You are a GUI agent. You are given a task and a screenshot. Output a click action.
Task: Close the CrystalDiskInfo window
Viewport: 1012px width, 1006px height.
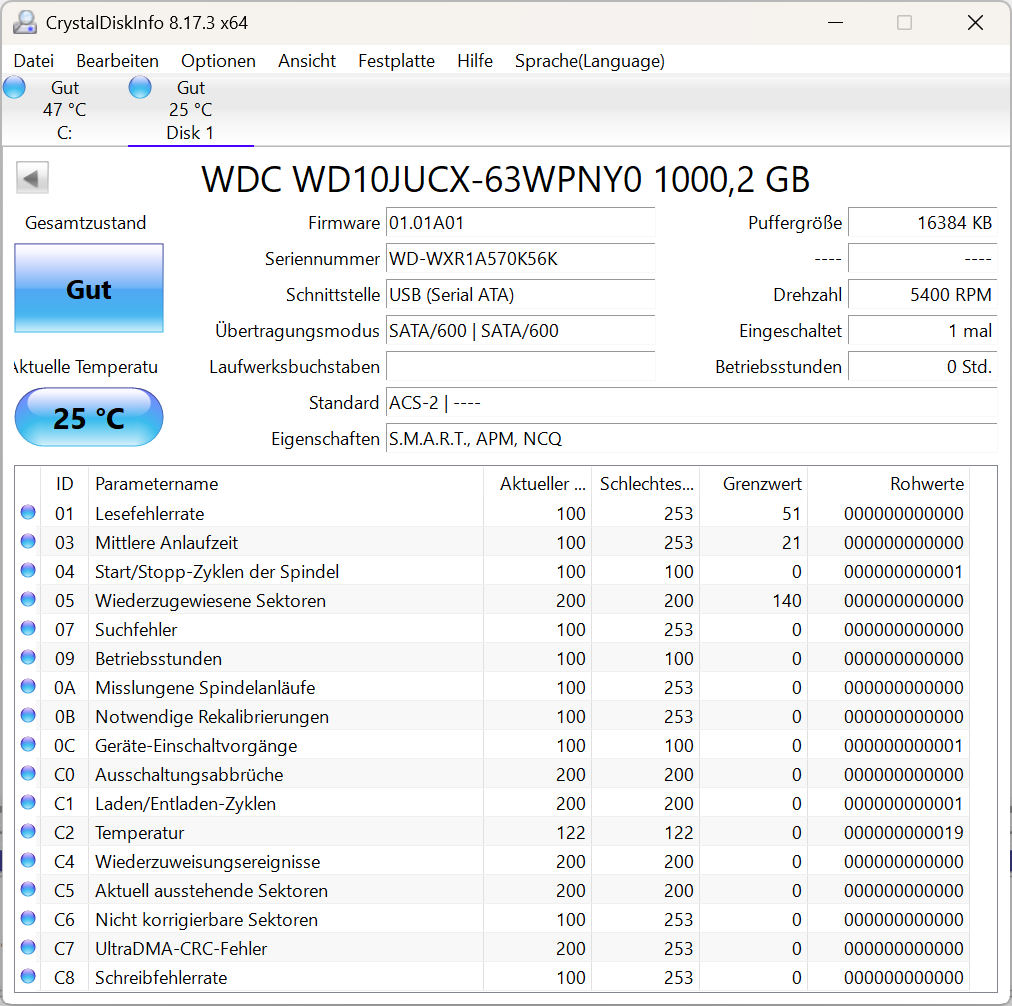(975, 23)
